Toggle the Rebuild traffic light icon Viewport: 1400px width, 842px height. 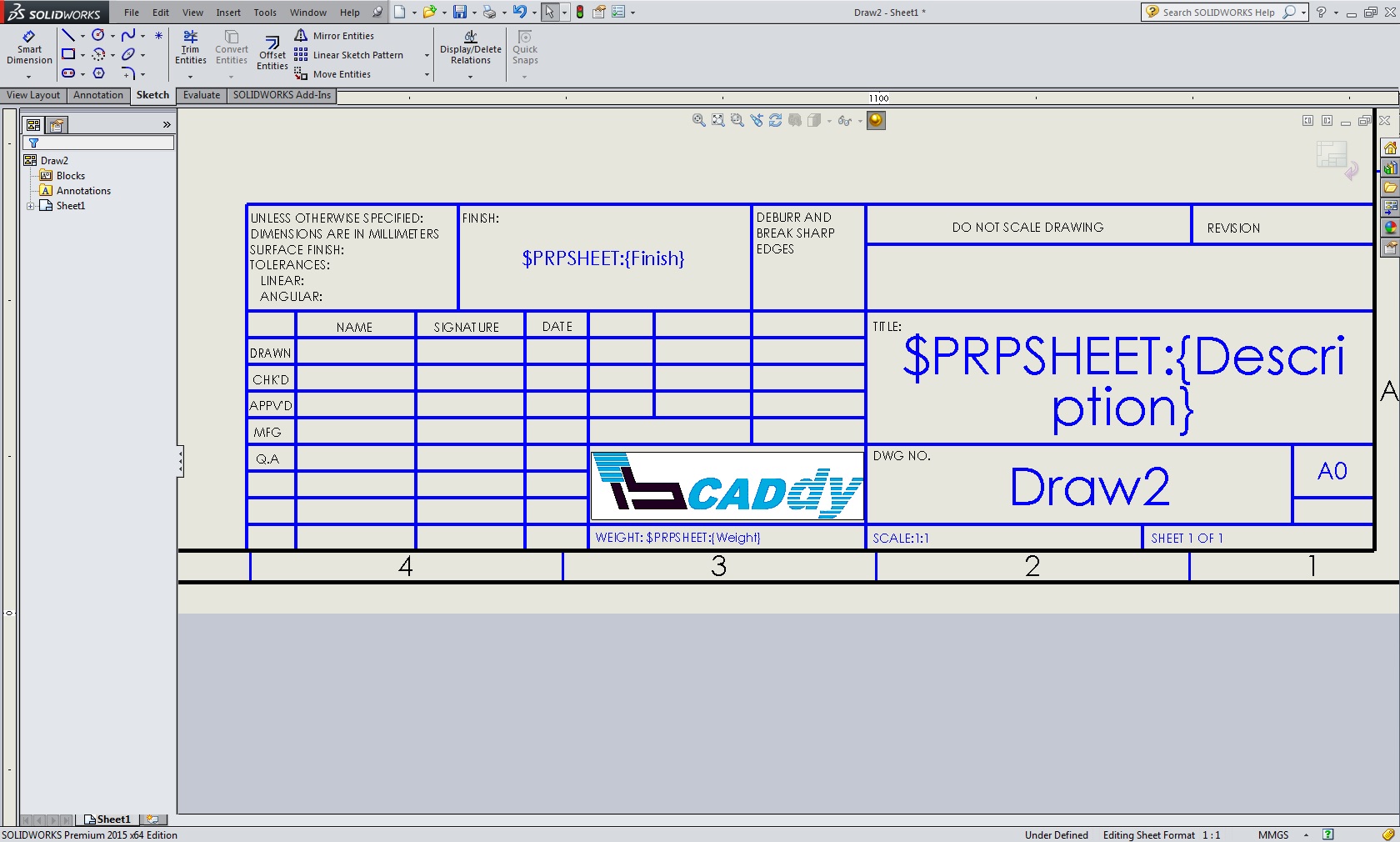pos(580,13)
